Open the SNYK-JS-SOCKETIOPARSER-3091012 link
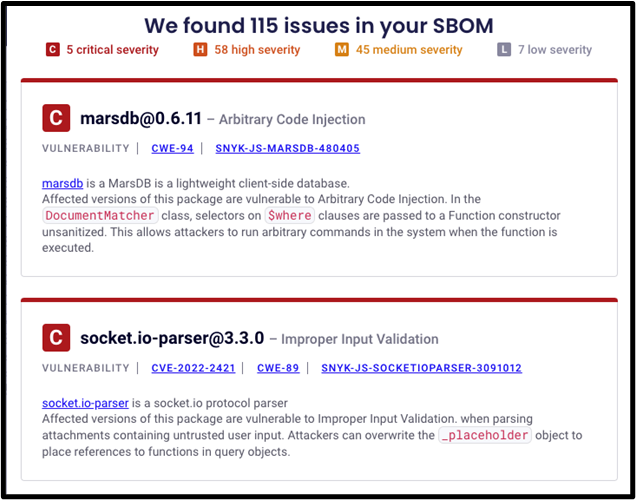The height and width of the screenshot is (500, 636). coord(421,368)
